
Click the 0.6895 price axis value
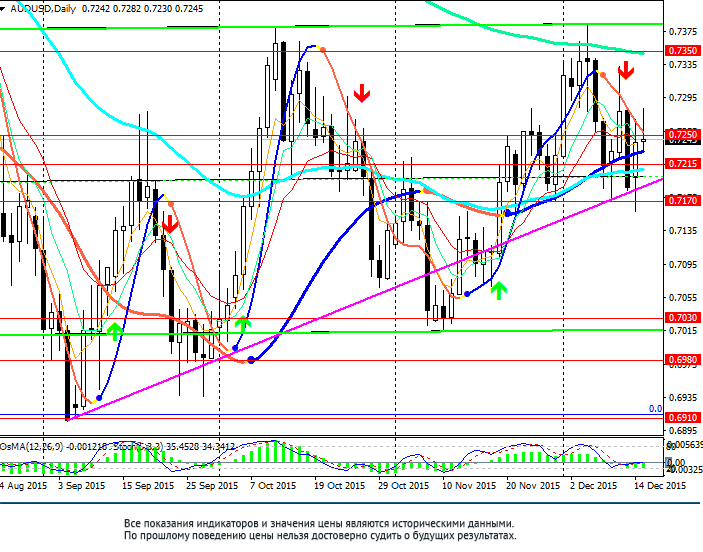point(683,431)
